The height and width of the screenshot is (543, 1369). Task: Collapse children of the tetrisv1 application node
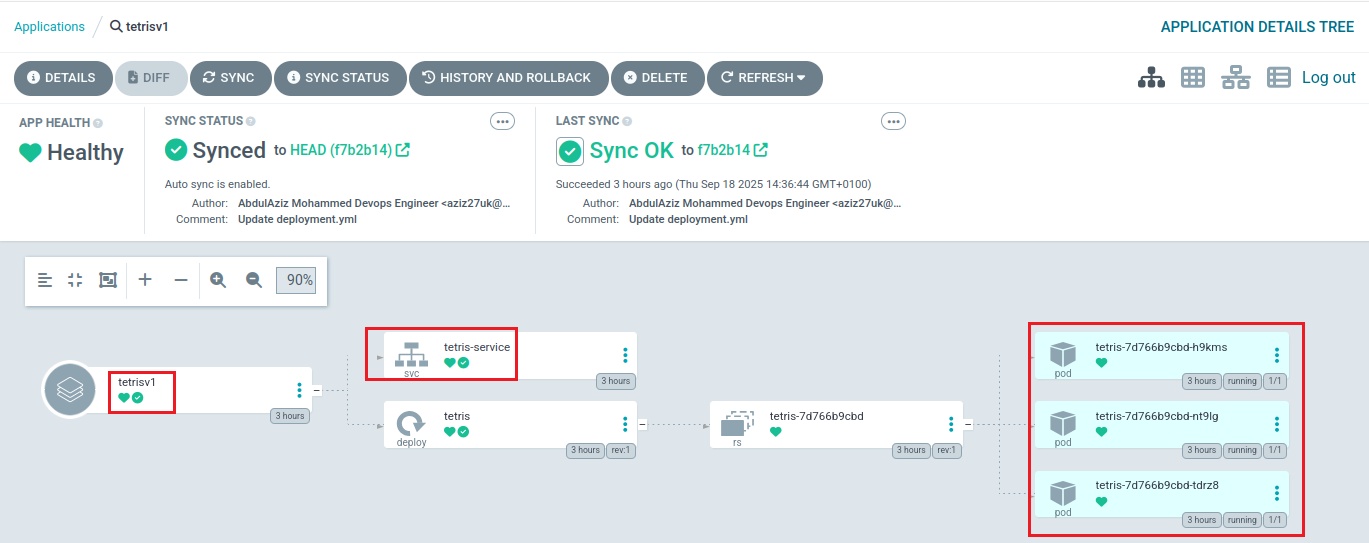[317, 390]
